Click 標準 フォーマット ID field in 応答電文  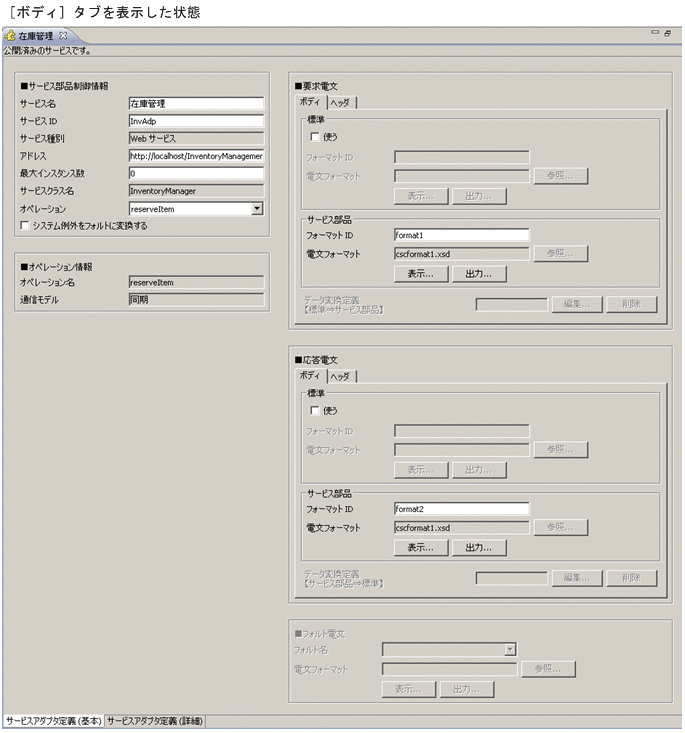tap(462, 431)
